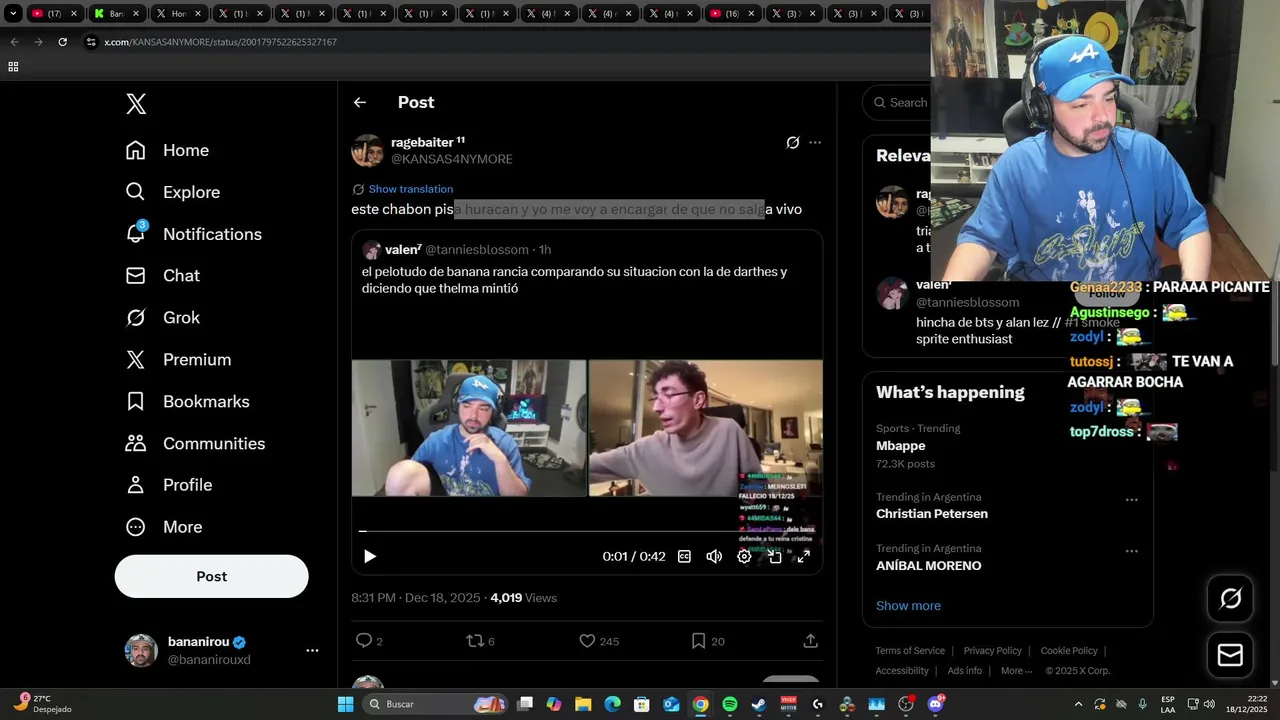Open Bookmarks in the sidebar

point(187,402)
